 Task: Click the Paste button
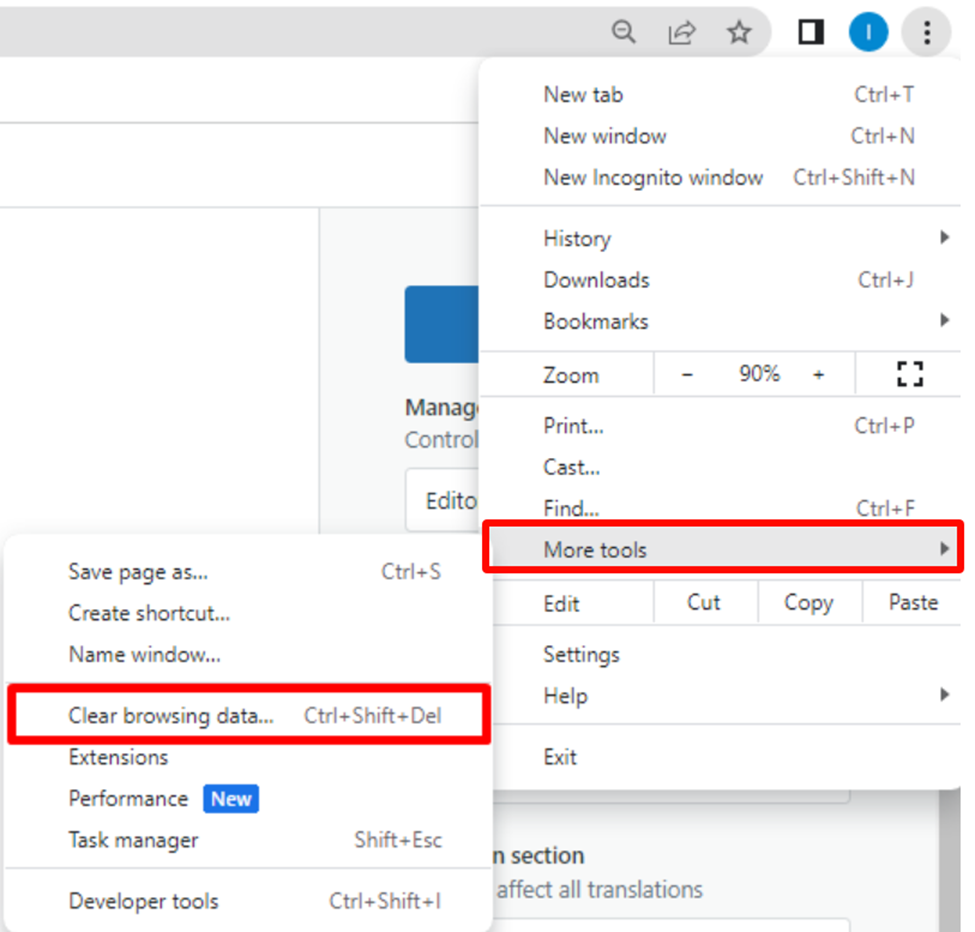(x=912, y=602)
